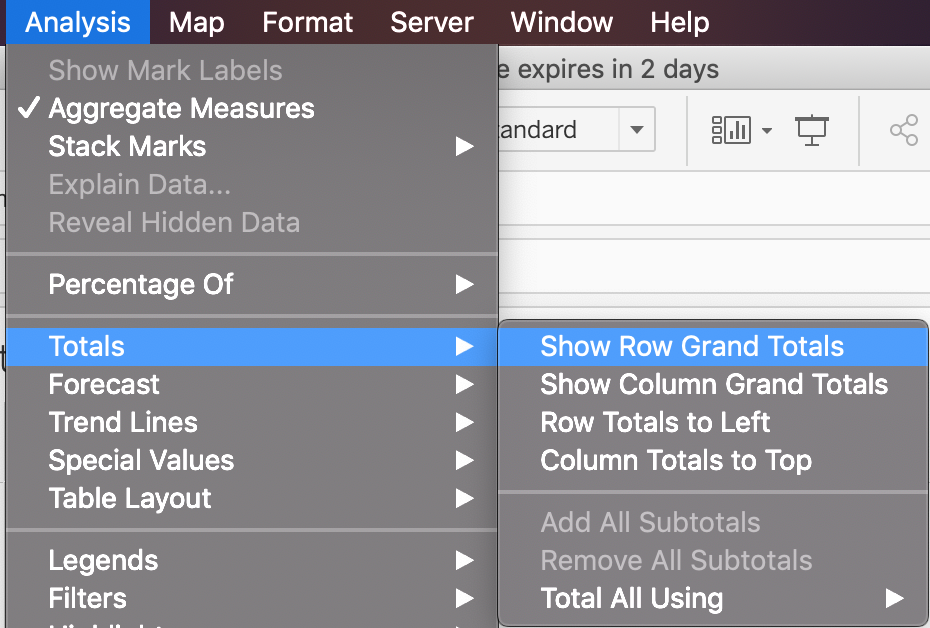Open the Legends submenu

tap(103, 561)
